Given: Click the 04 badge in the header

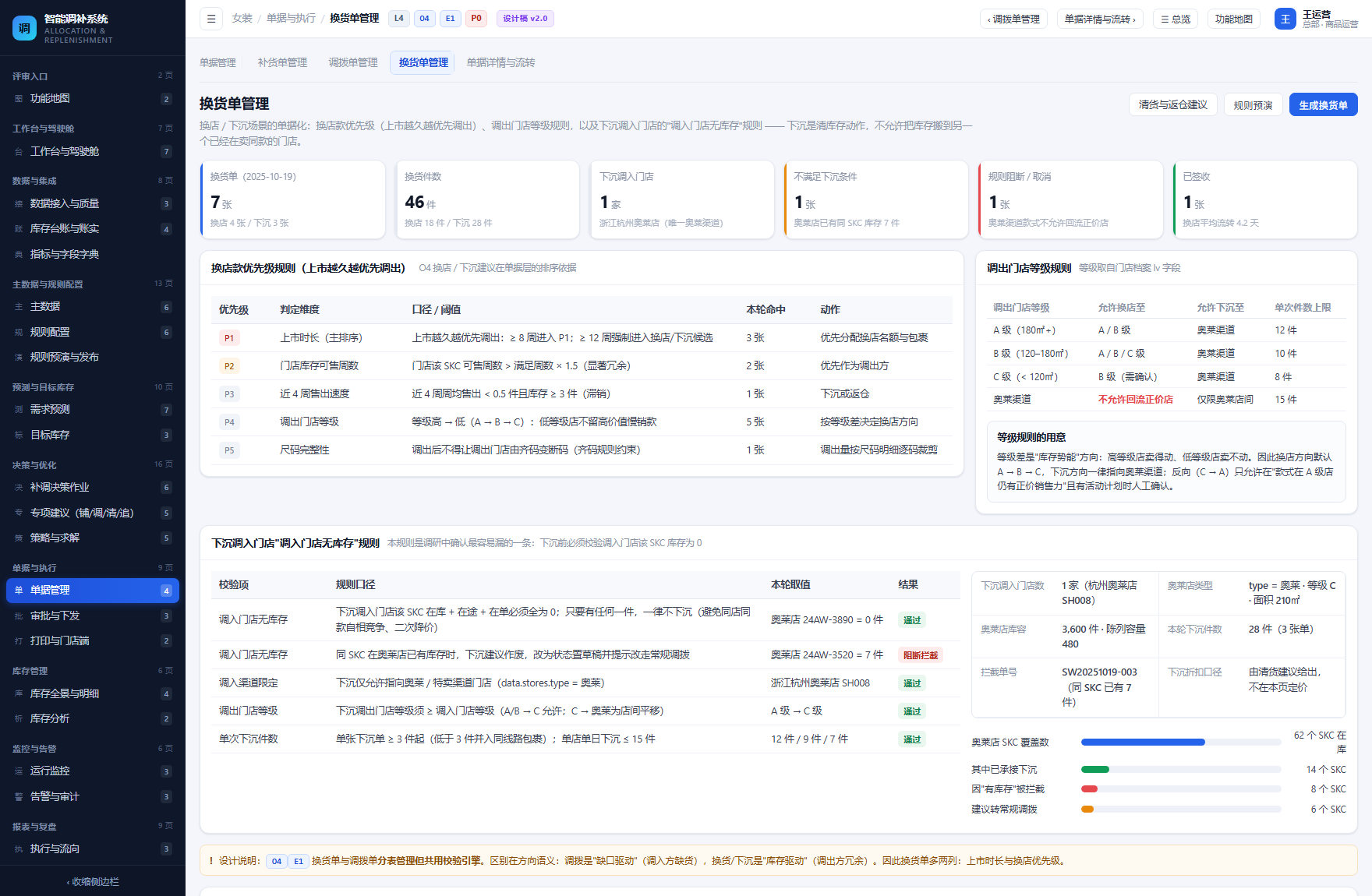Looking at the screenshot, I should pyautogui.click(x=425, y=19).
